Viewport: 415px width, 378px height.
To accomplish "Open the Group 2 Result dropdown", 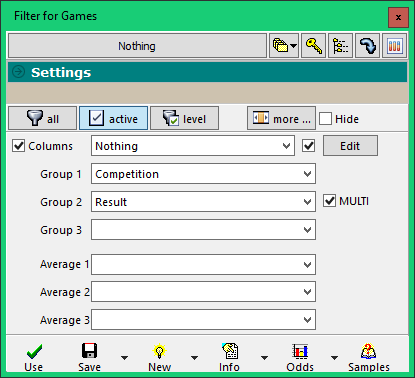I will tap(203, 202).
